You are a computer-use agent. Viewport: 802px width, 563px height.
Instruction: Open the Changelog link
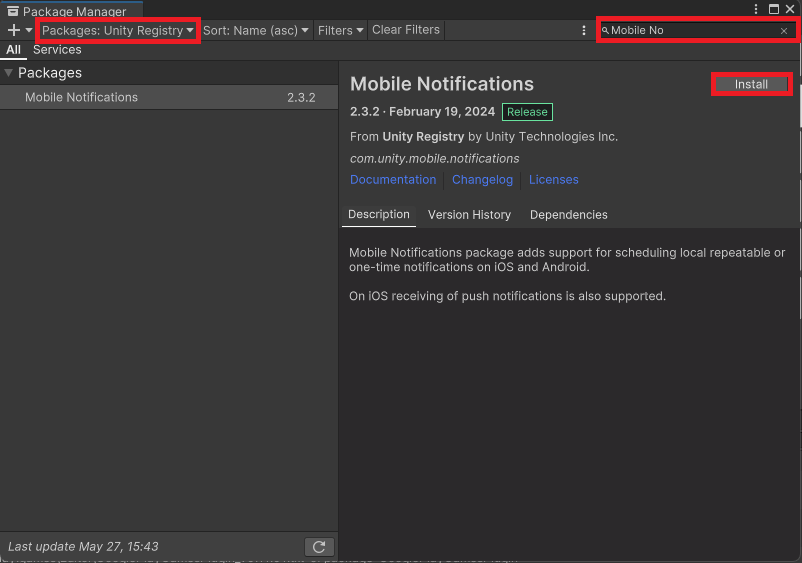point(482,179)
